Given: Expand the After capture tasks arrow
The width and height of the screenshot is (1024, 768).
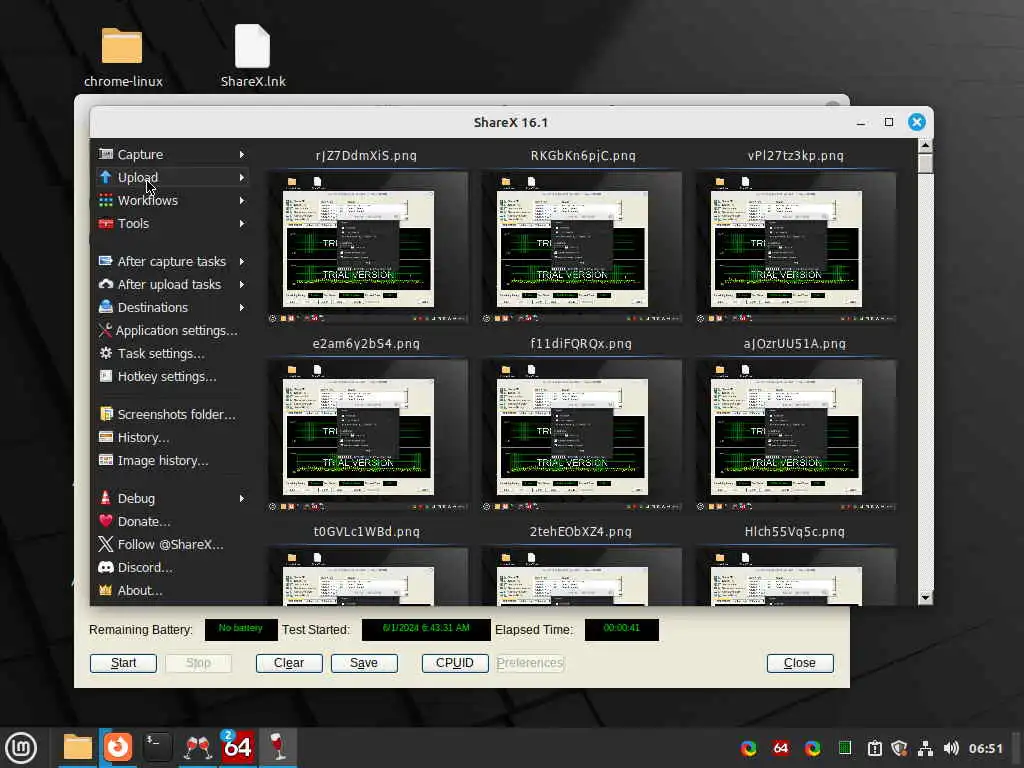Looking at the screenshot, I should 242,261.
